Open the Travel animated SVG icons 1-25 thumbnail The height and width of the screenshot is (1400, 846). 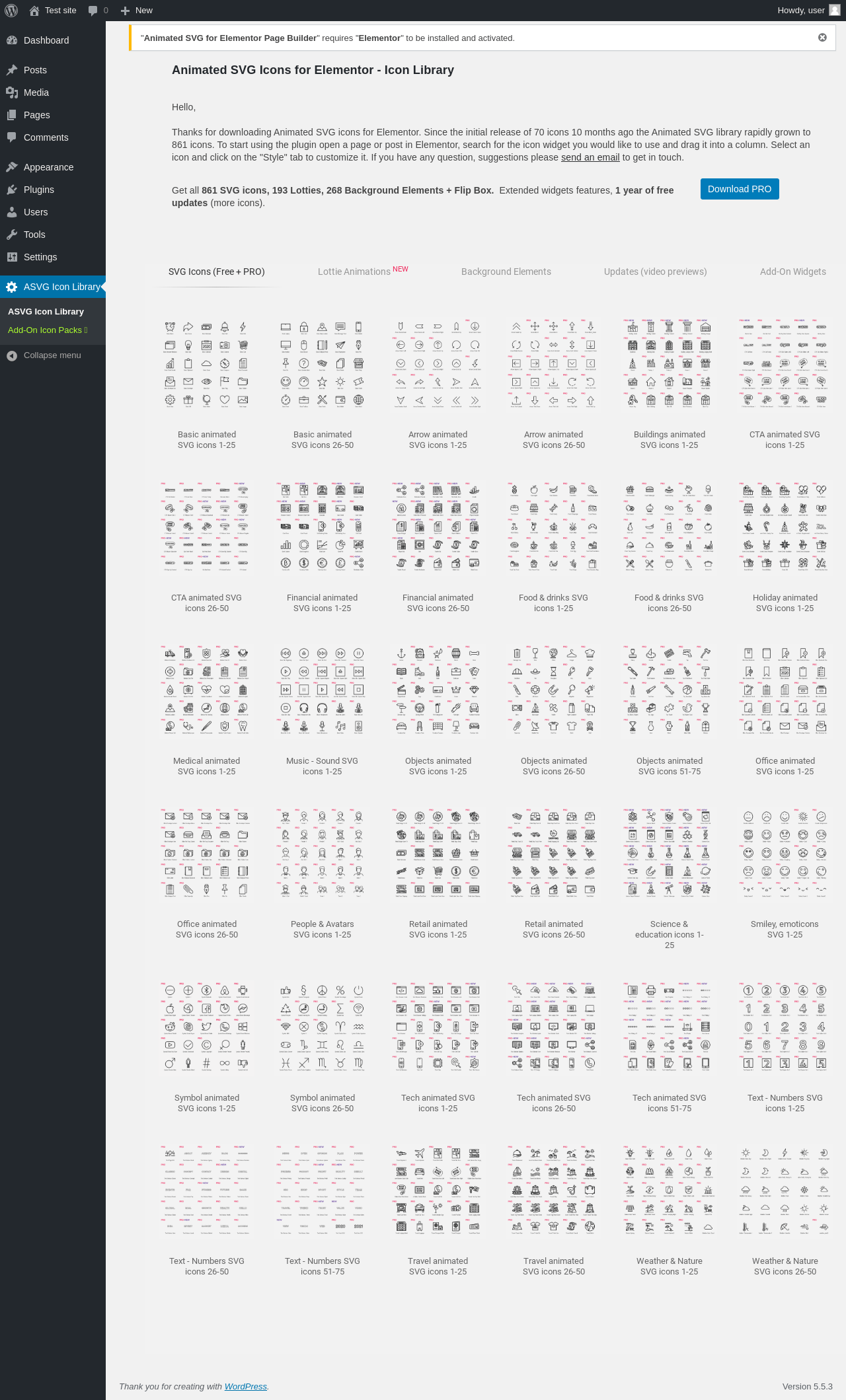[x=438, y=1190]
